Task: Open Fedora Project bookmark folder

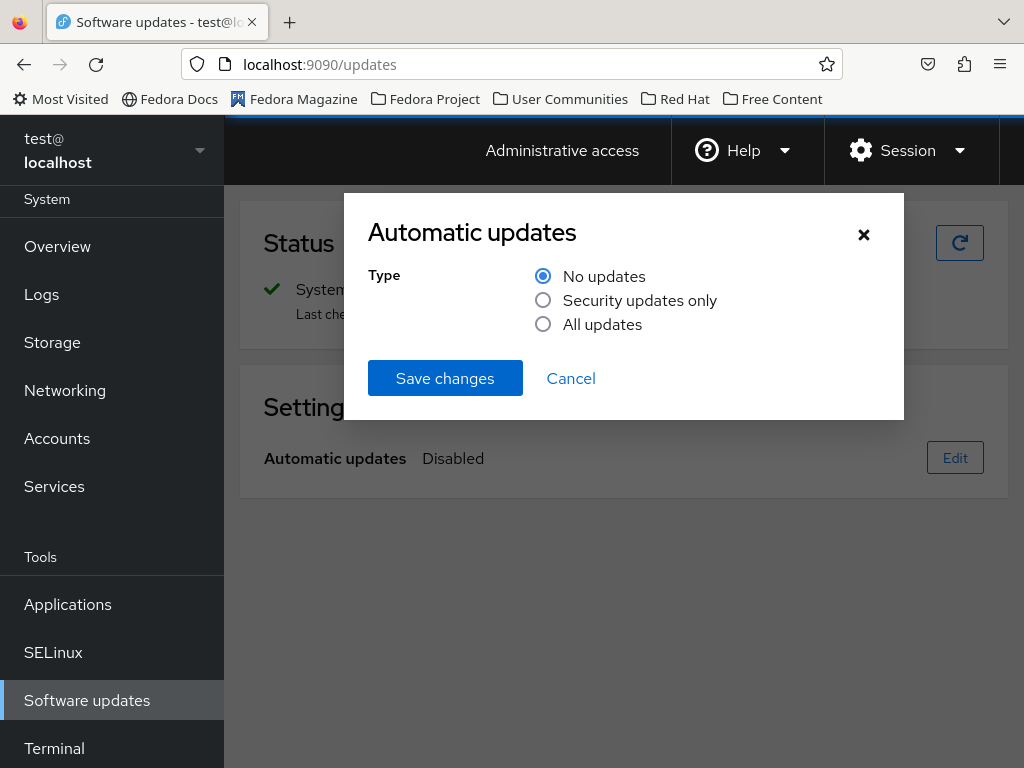Action: tap(425, 99)
